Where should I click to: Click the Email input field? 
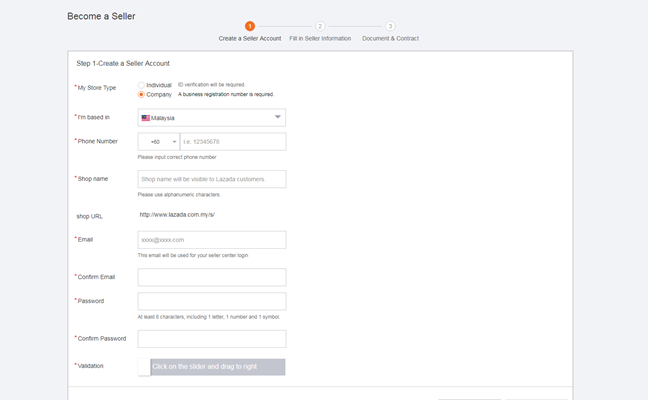(211, 240)
